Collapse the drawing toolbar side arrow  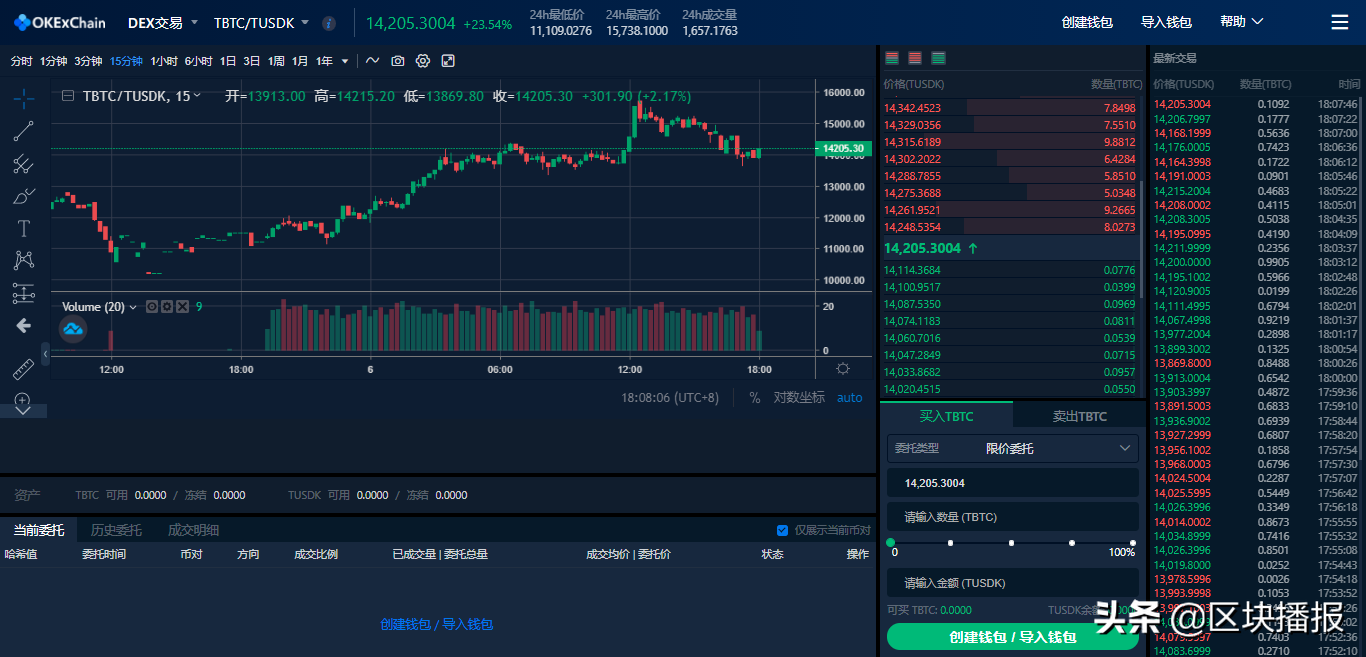tap(45, 353)
